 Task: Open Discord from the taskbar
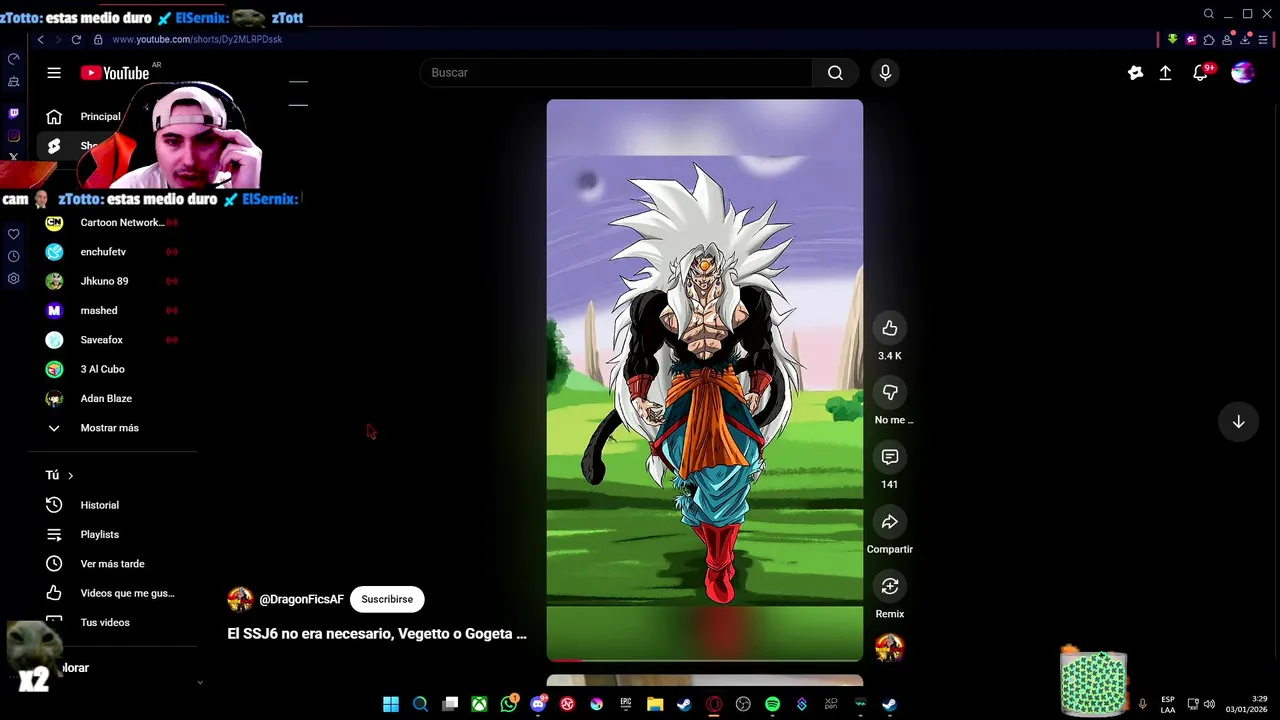point(538,704)
